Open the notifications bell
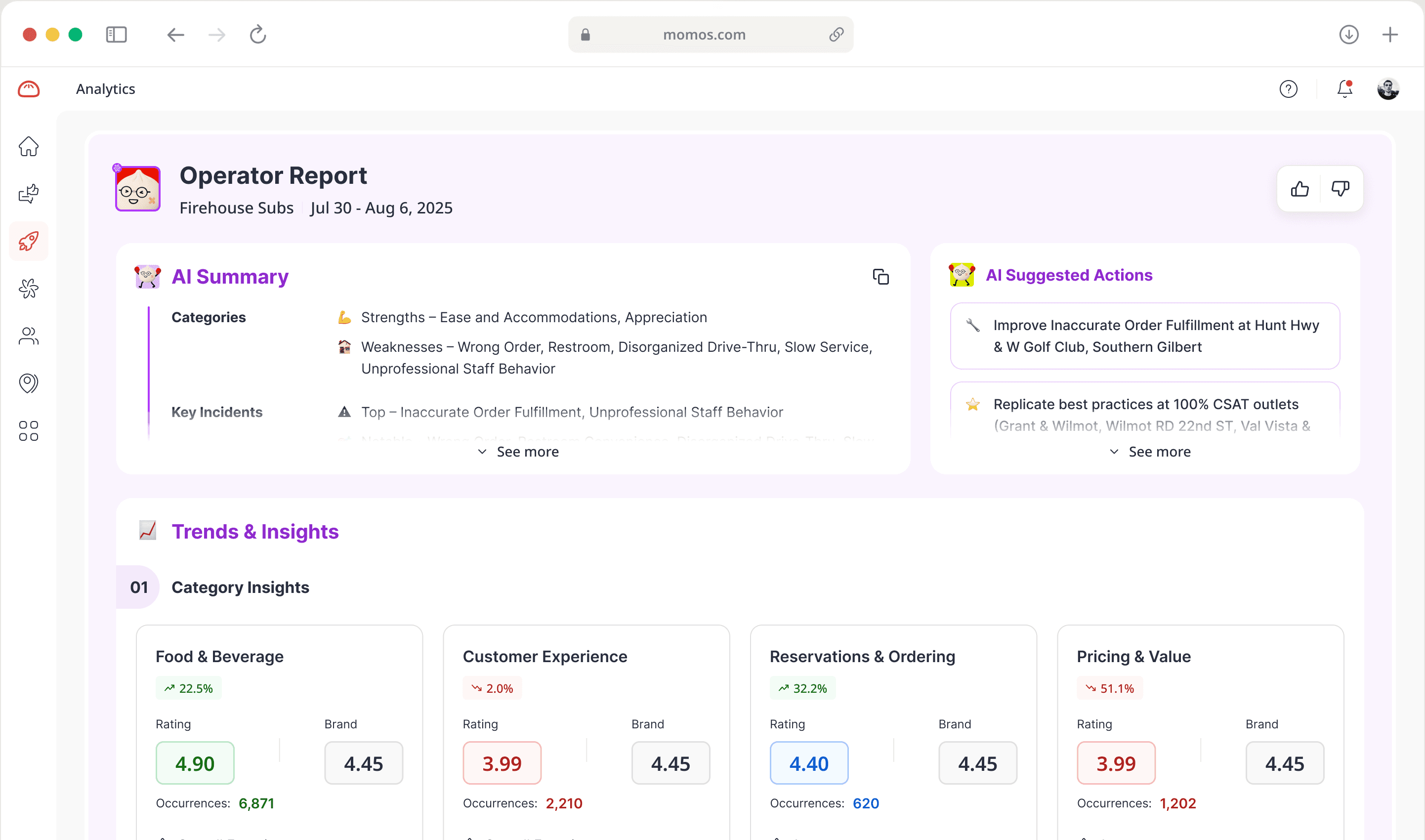The image size is (1425, 840). 1343,89
